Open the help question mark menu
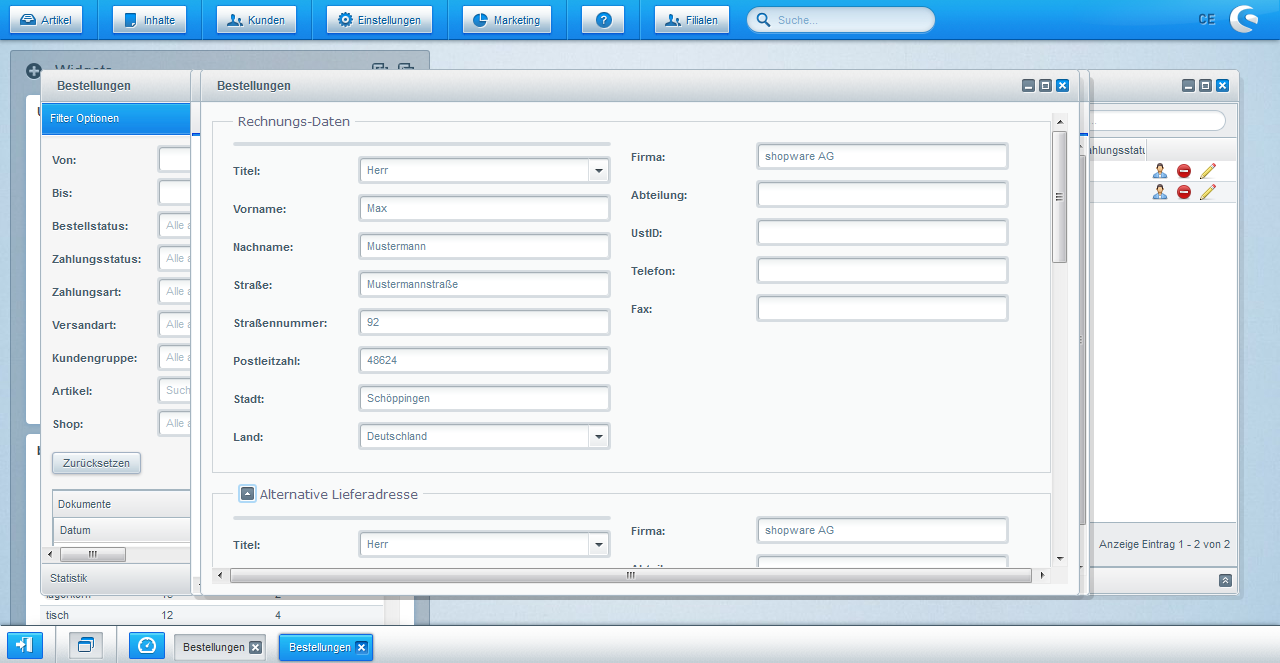This screenshot has width=1280, height=663. (603, 20)
